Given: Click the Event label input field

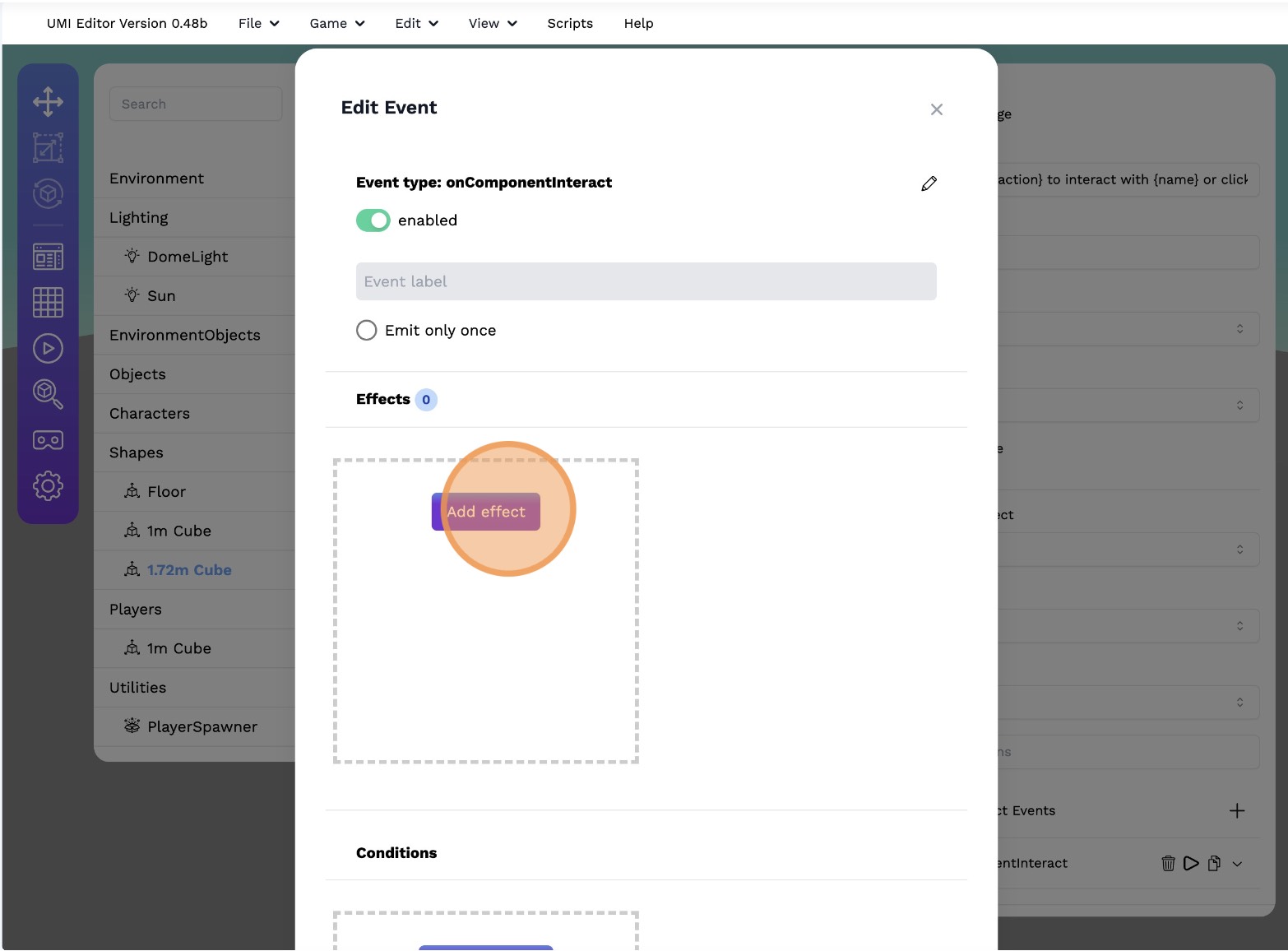Looking at the screenshot, I should tap(646, 281).
